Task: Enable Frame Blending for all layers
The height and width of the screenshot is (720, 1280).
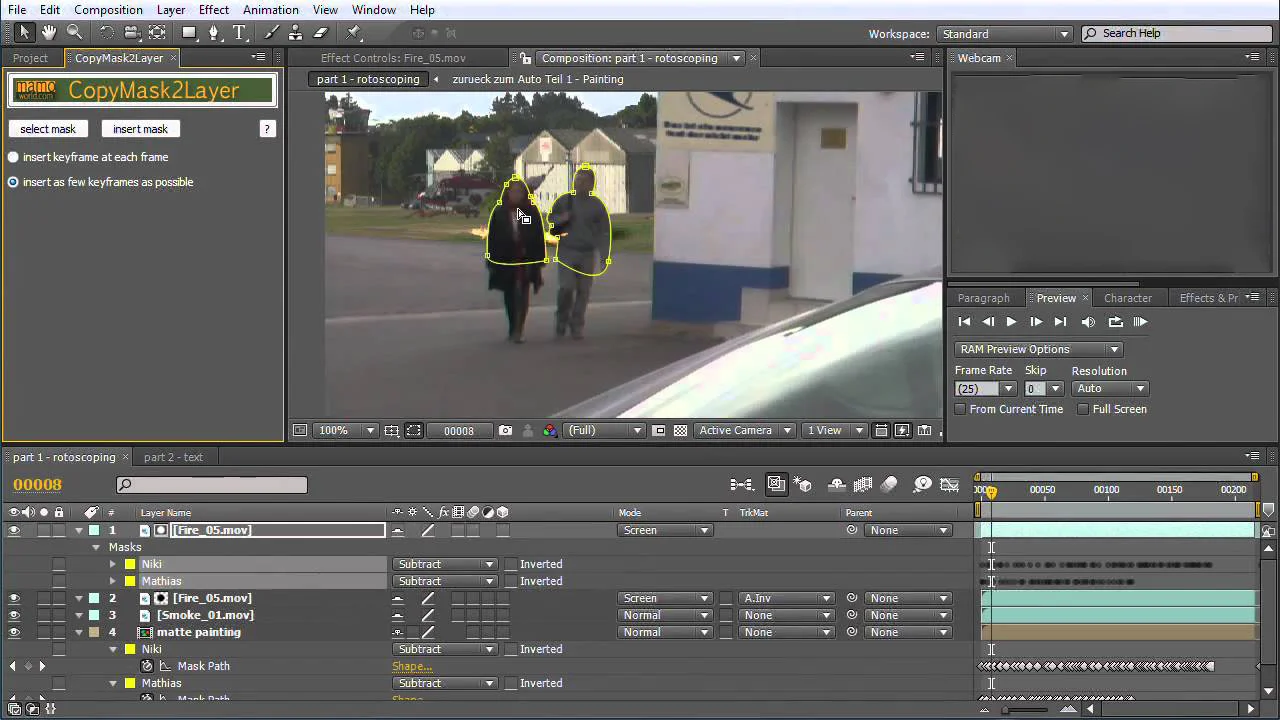Action: (863, 485)
